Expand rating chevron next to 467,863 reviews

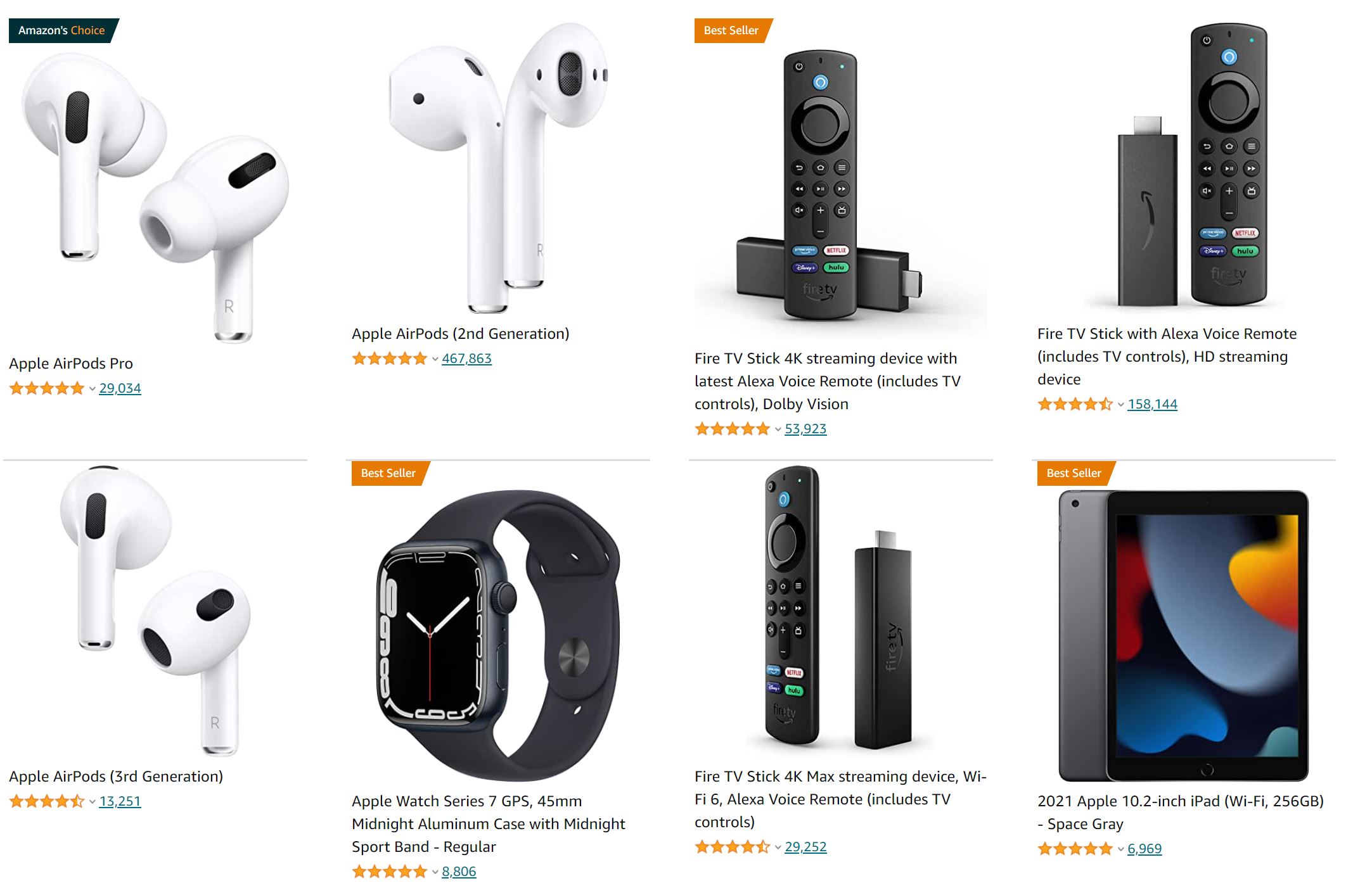[x=435, y=359]
